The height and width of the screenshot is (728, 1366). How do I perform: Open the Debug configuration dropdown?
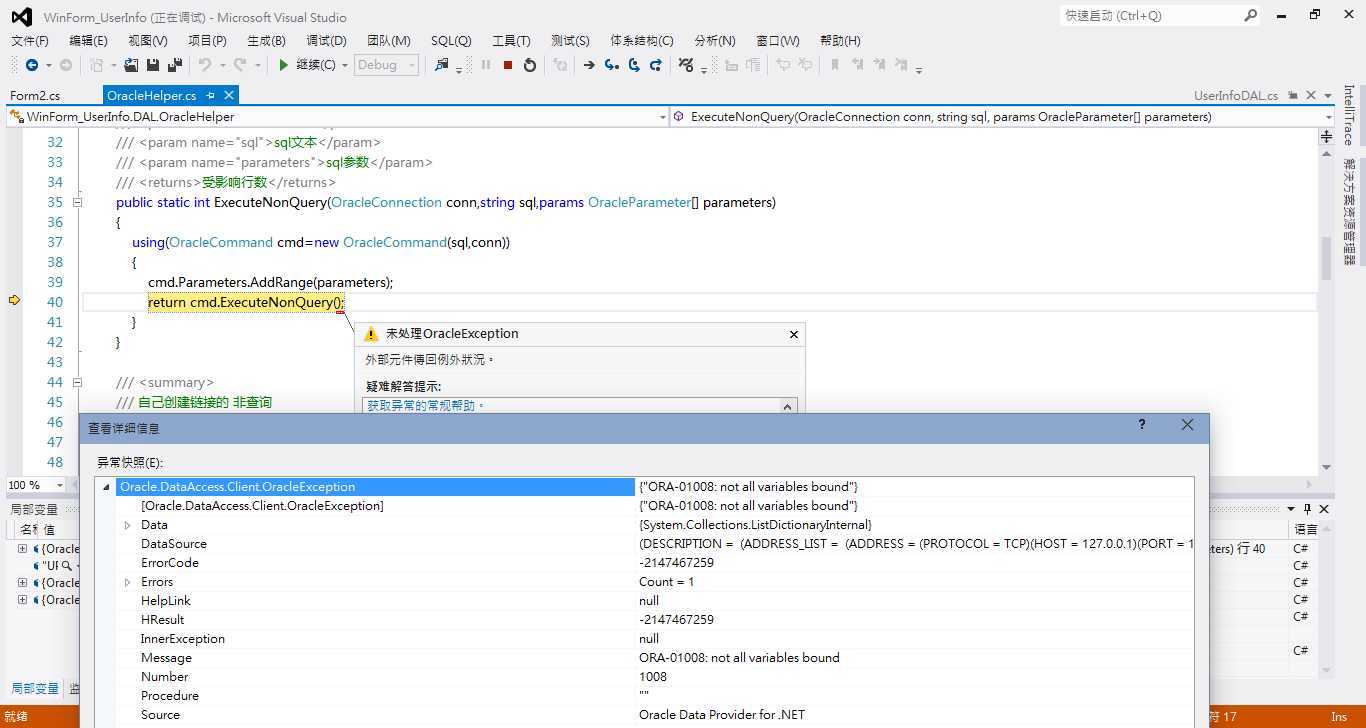(386, 65)
